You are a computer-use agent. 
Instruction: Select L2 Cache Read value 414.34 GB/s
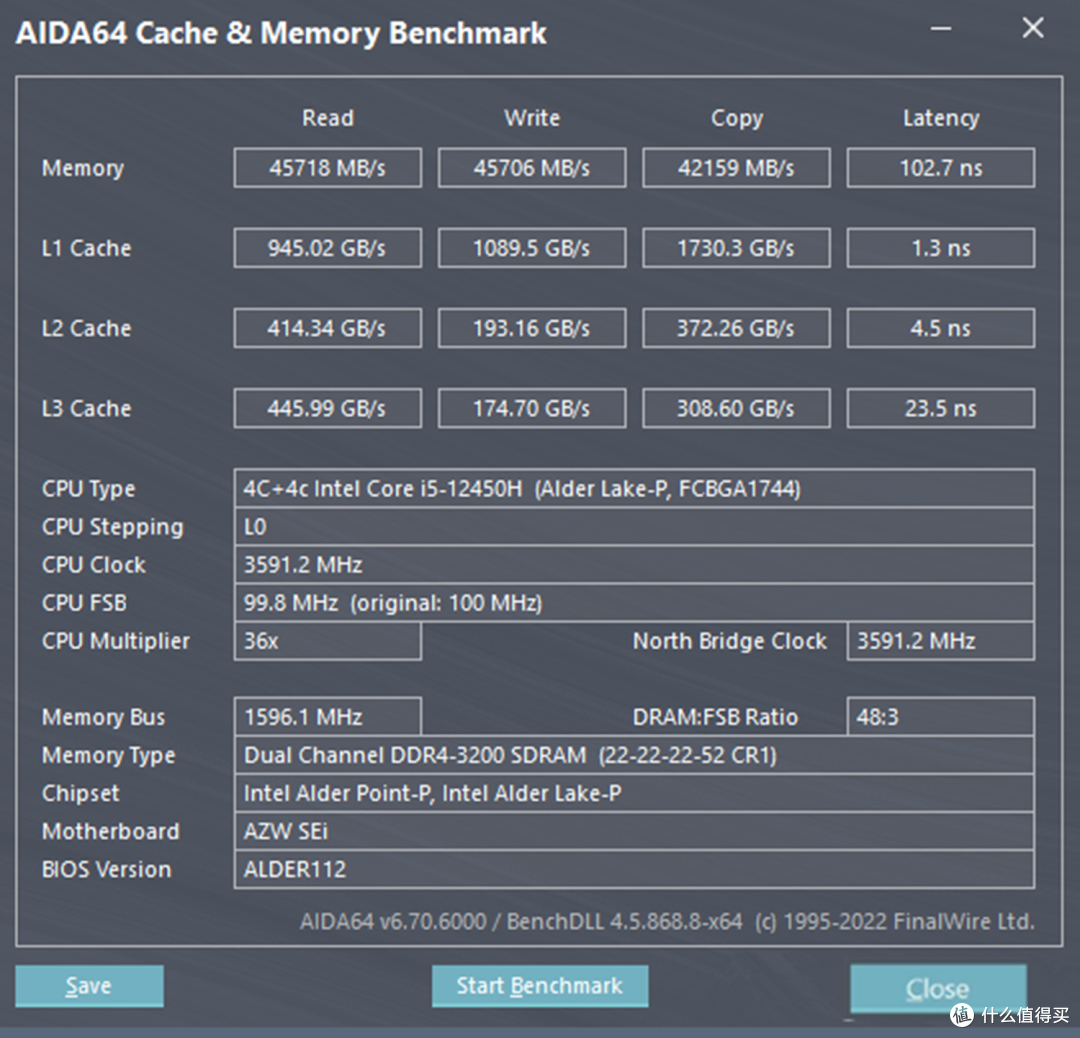[x=328, y=328]
